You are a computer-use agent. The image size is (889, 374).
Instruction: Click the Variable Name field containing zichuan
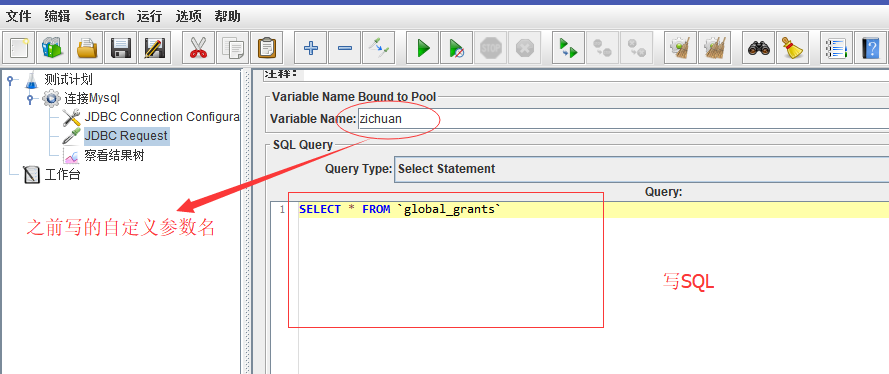point(623,120)
